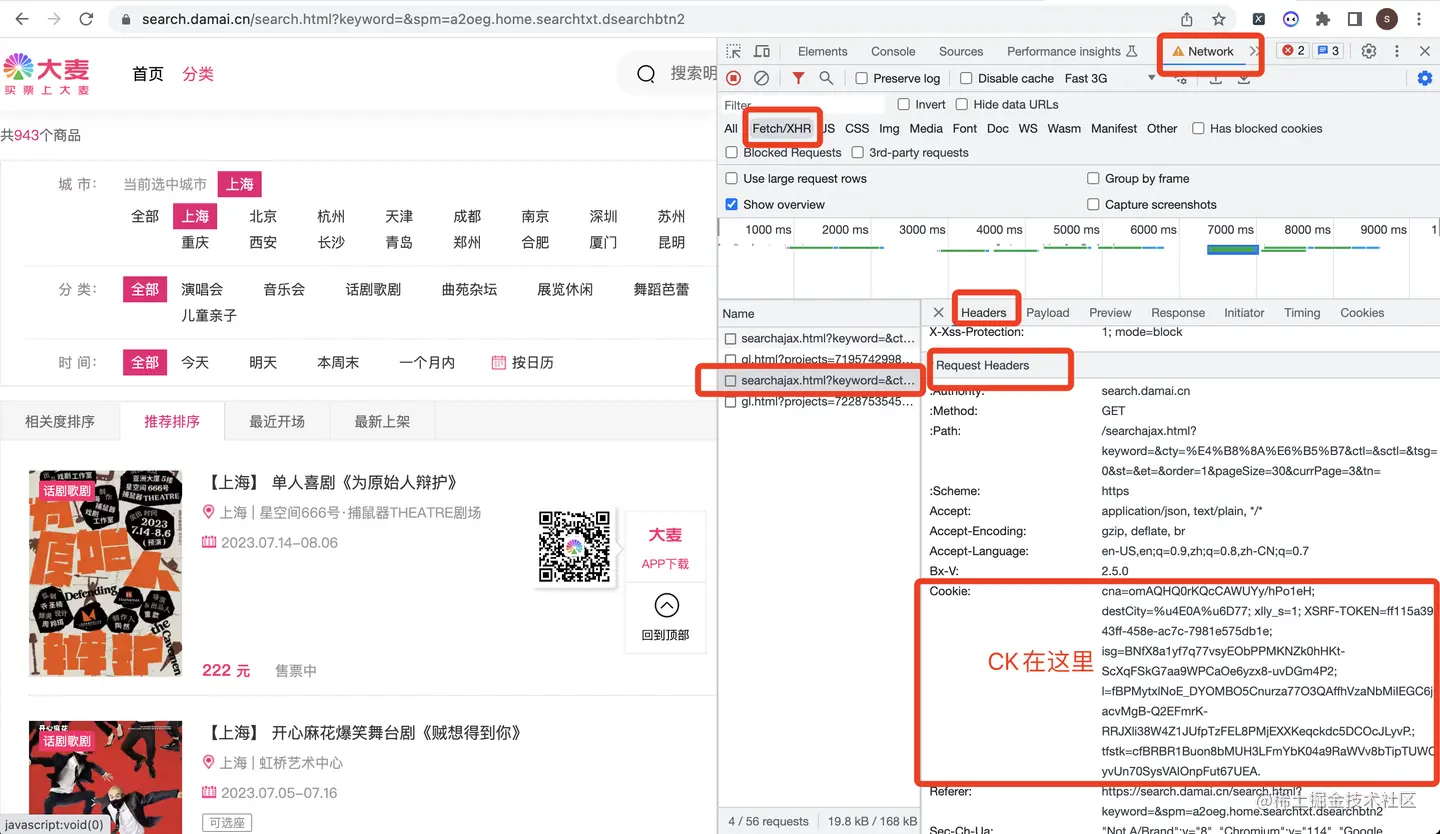Open the Fast 3G throttling dropdown
Image resolution: width=1440 pixels, height=834 pixels.
pyautogui.click(x=1090, y=77)
